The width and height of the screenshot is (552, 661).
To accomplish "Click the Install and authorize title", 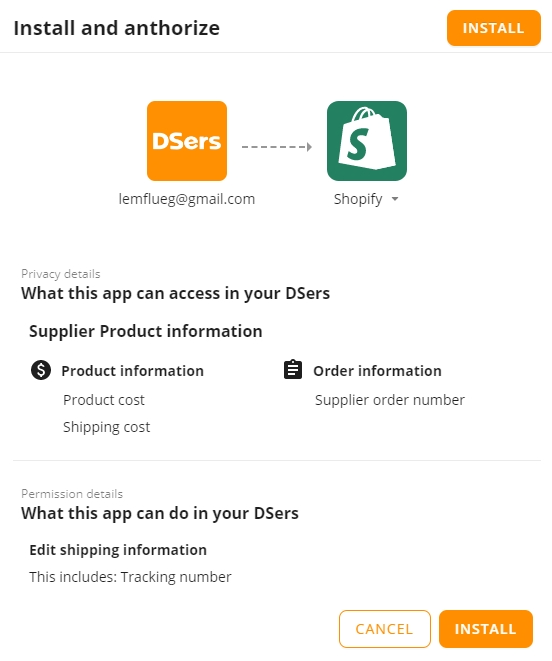I will point(117,28).
